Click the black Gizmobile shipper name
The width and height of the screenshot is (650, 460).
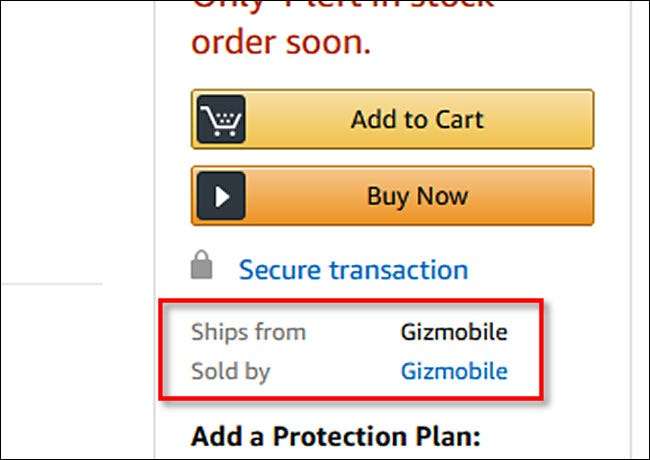click(x=454, y=332)
